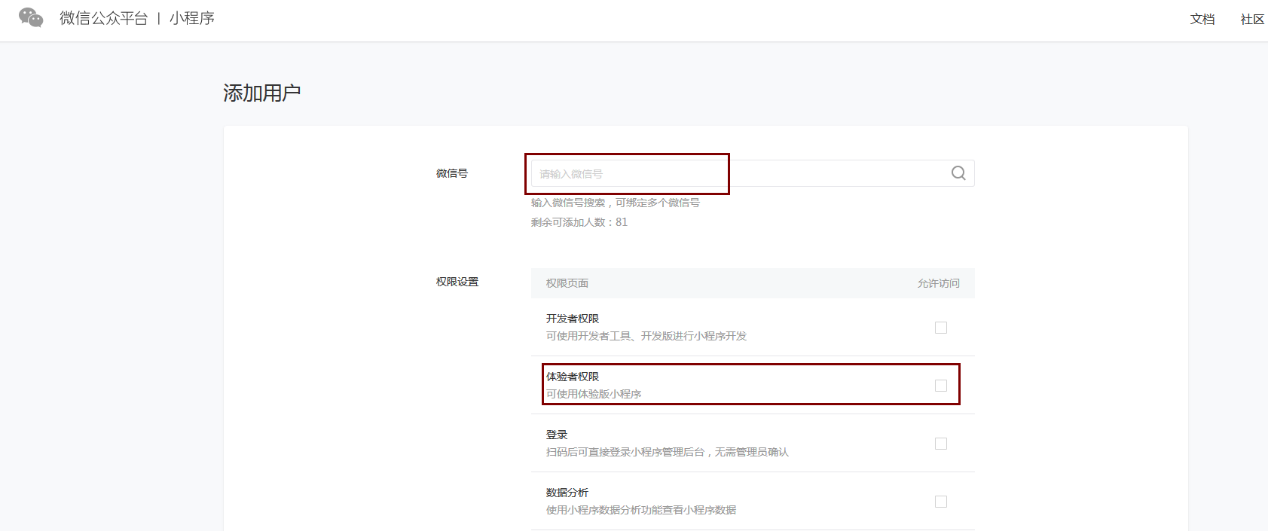Open the 文档 link
Screen dimensions: 1268x531
pyautogui.click(x=1202, y=19)
